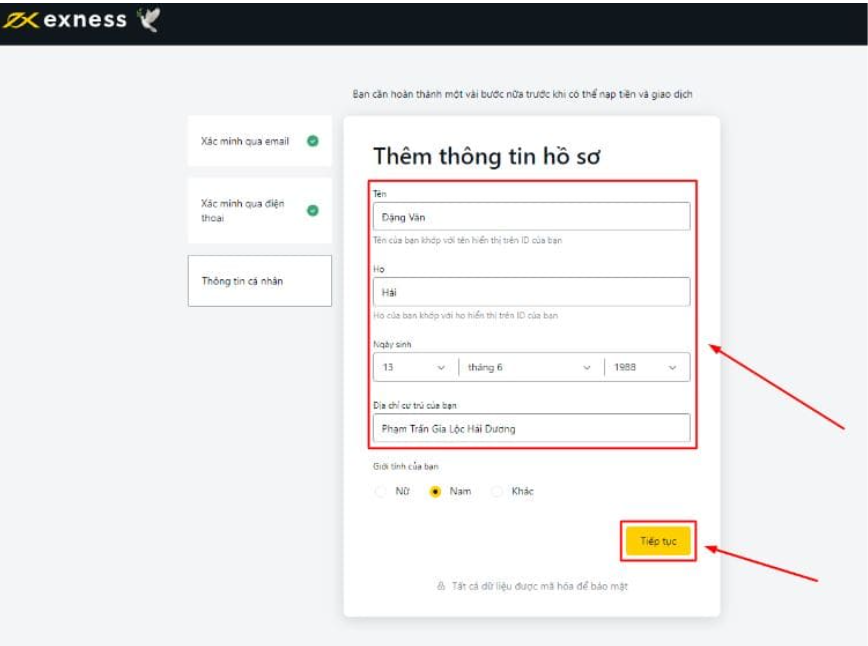This screenshot has width=868, height=646.
Task: Click the white dove icon beside the logo
Action: point(148,21)
